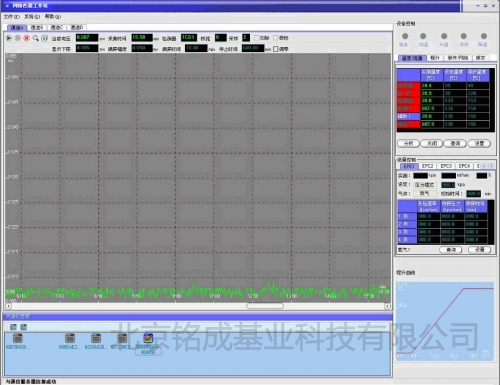
Task: Click the 降温 status indicator circle
Action: 484,36
